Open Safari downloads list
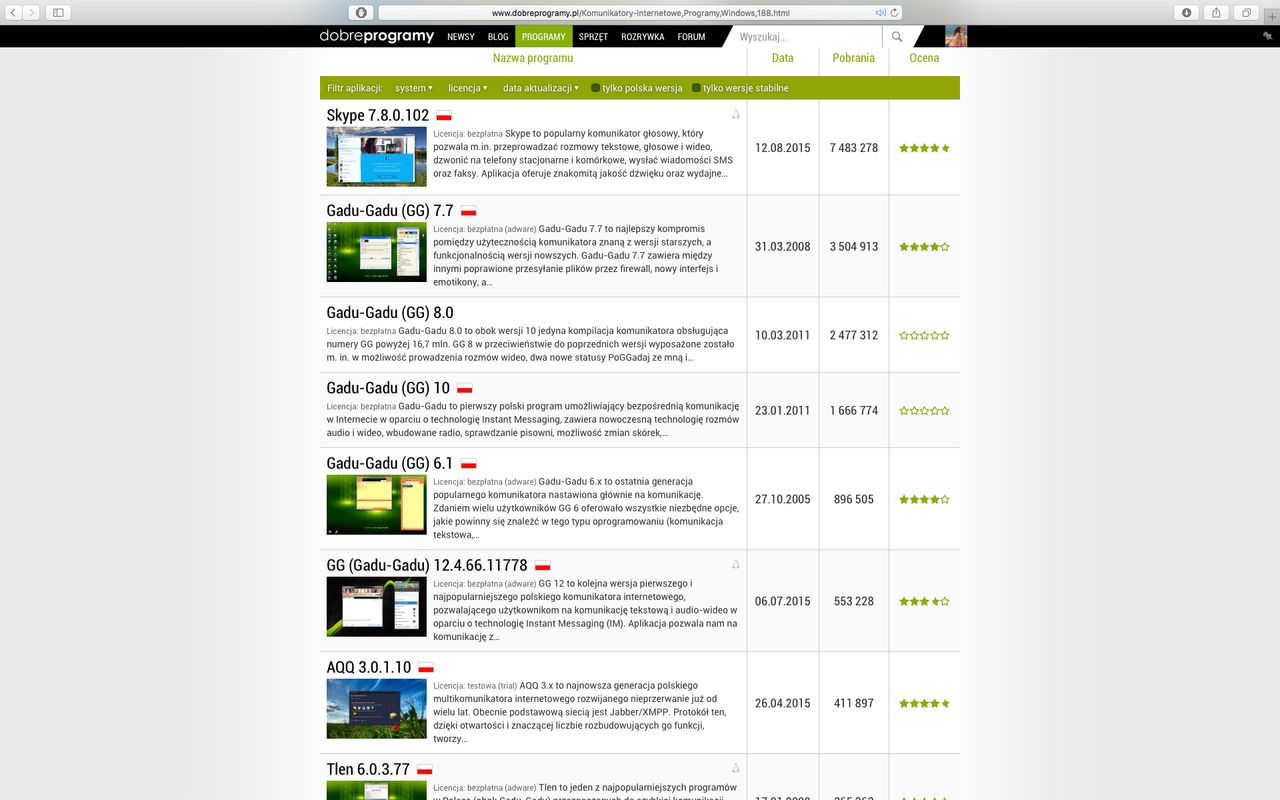This screenshot has width=1280, height=800. click(x=1186, y=12)
